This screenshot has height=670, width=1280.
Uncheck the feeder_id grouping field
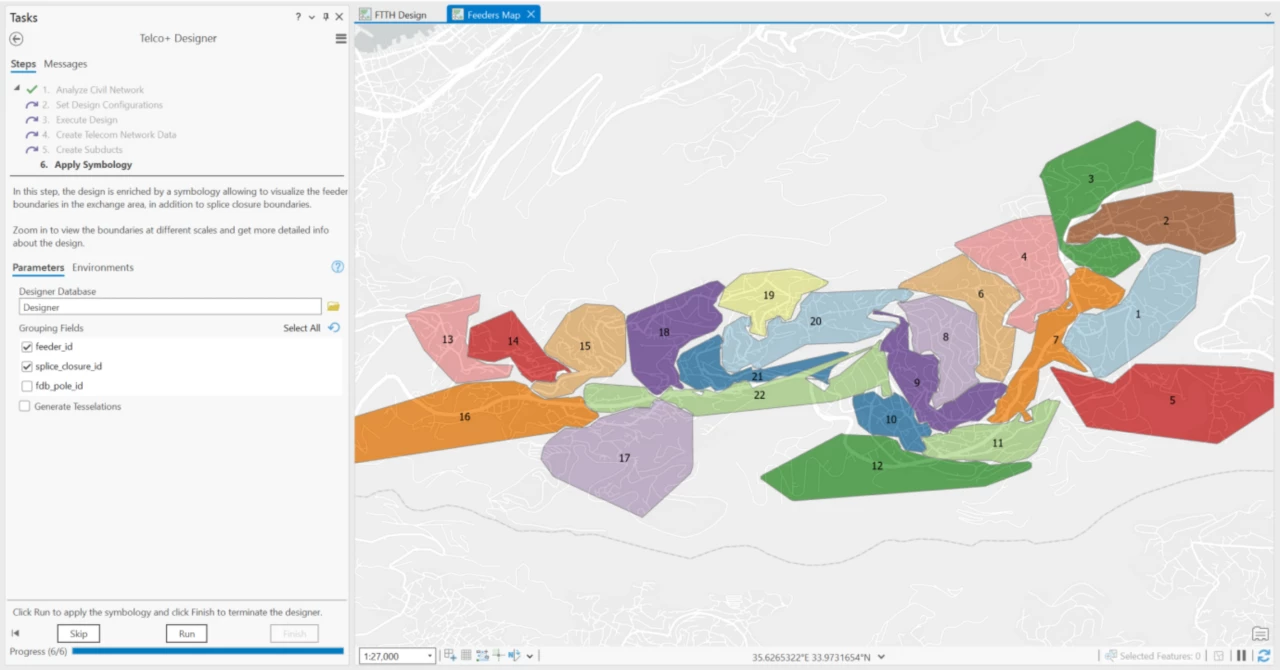point(26,347)
